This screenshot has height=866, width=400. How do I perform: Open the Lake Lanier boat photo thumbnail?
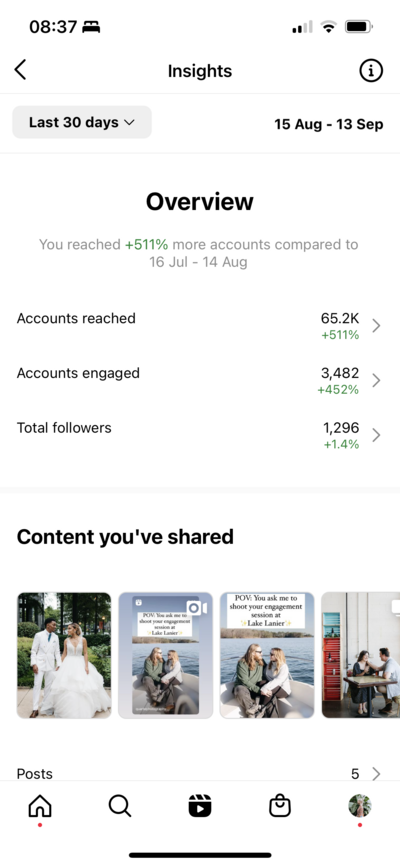coord(267,655)
